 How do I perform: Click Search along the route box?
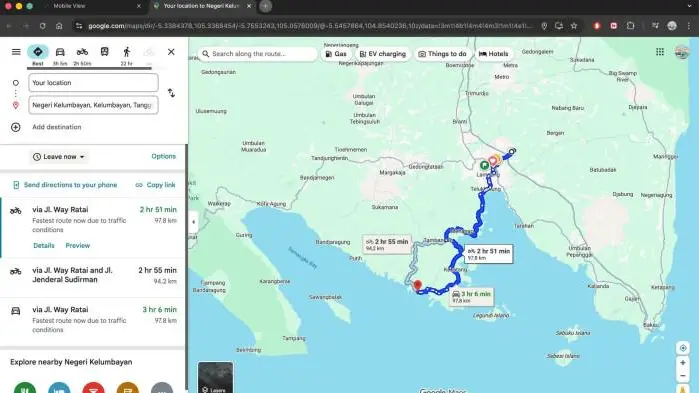(x=258, y=53)
